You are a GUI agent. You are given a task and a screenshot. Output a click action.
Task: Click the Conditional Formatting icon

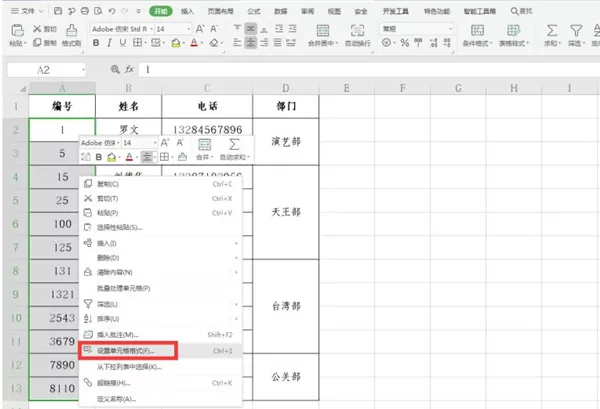pyautogui.click(x=477, y=30)
